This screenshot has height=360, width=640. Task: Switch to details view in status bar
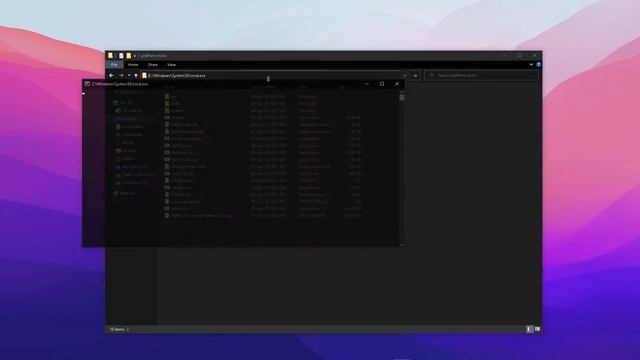coord(529,329)
